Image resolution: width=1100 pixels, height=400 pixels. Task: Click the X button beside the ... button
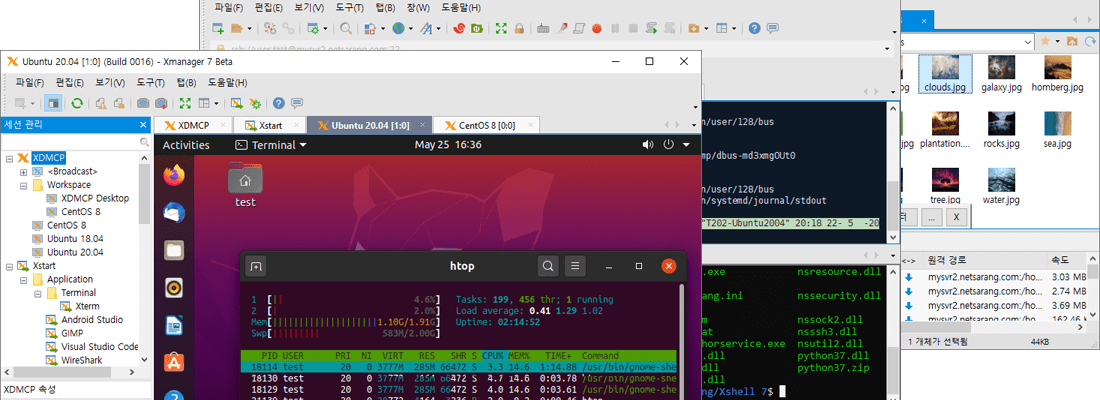[957, 218]
